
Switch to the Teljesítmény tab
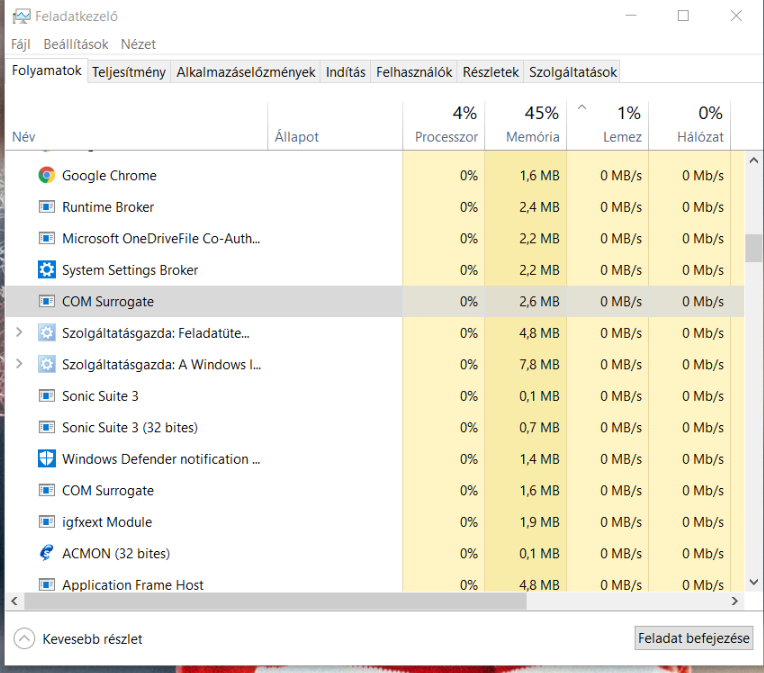pyautogui.click(x=129, y=72)
